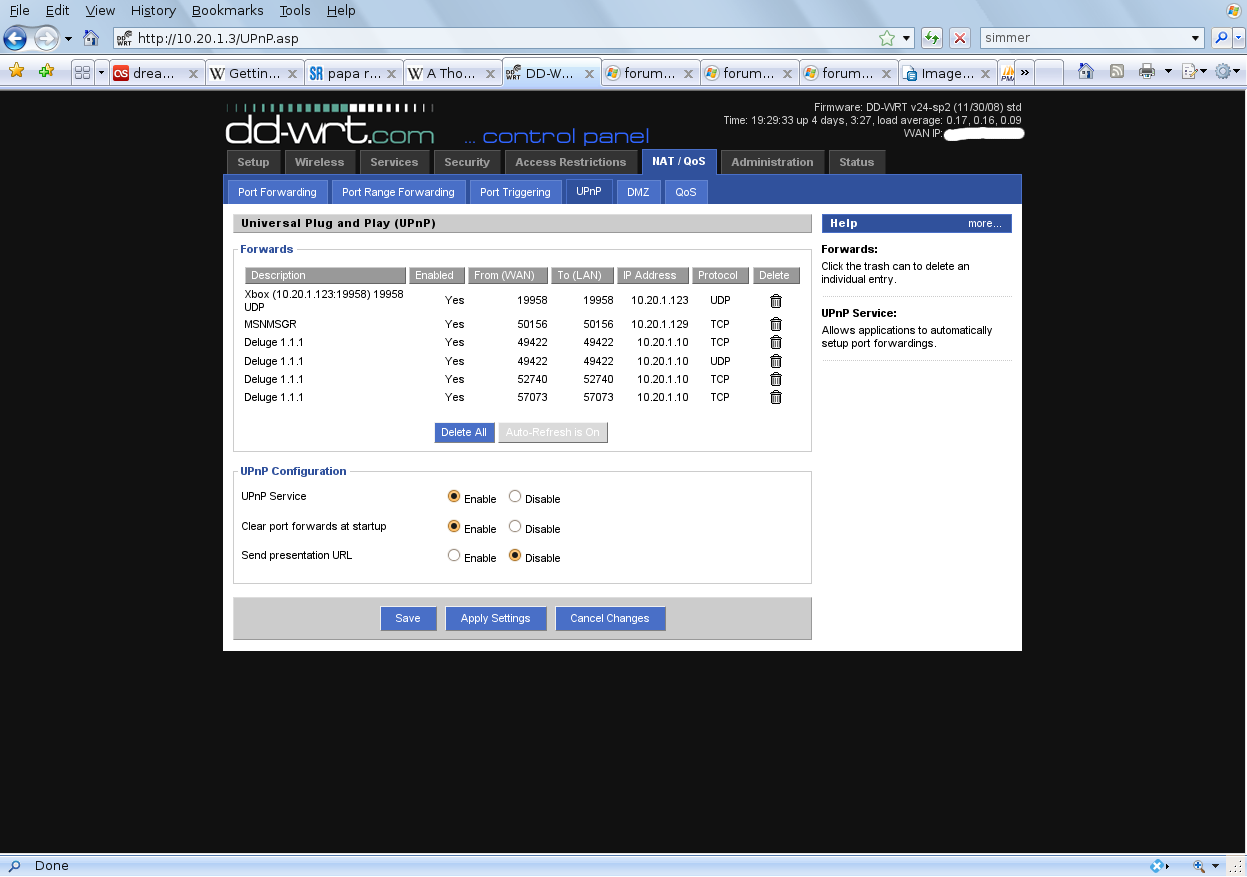Open the Tools menu in menu bar
Viewport: 1247px width, 877px height.
(x=295, y=10)
